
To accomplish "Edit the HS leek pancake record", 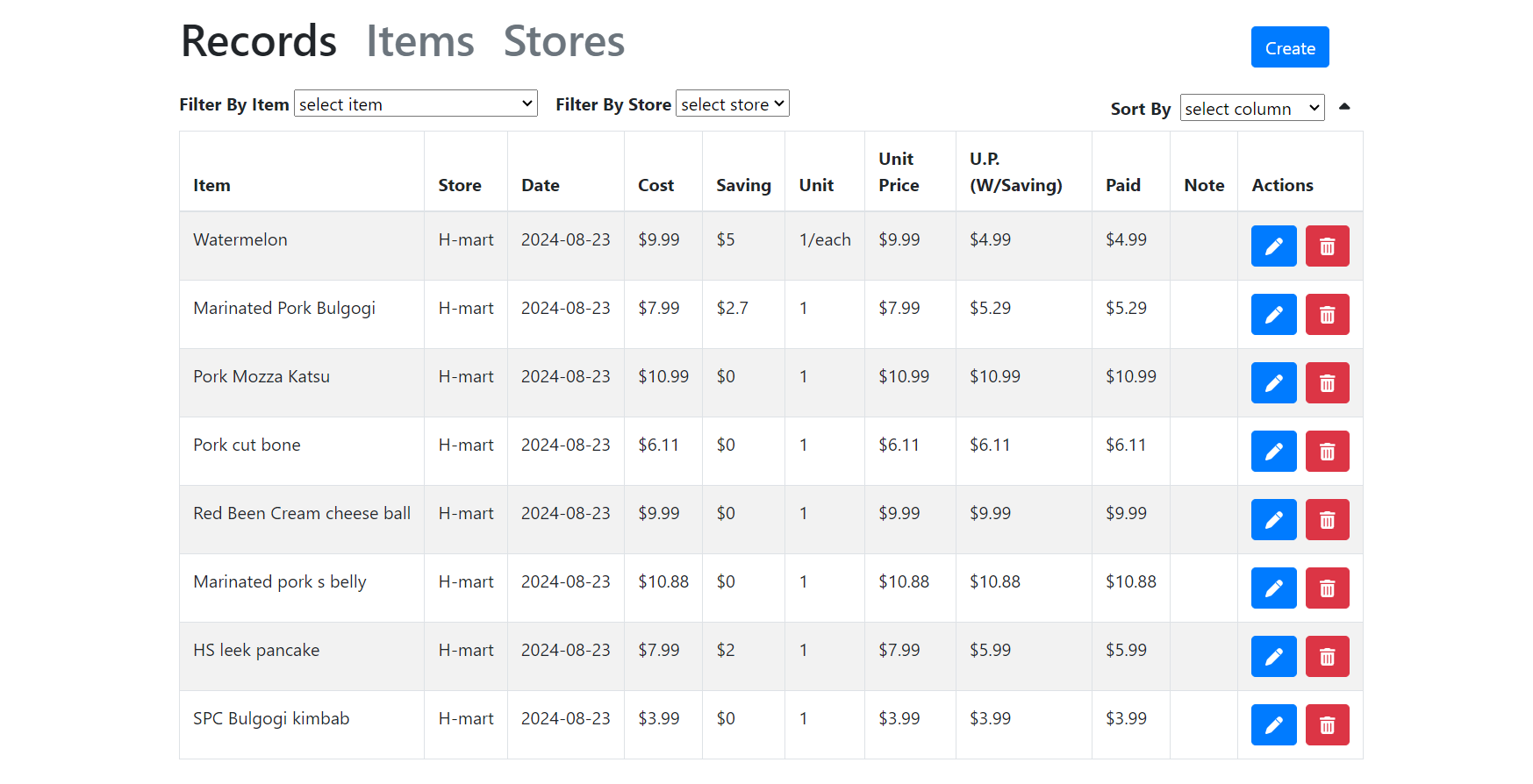I will point(1273,657).
